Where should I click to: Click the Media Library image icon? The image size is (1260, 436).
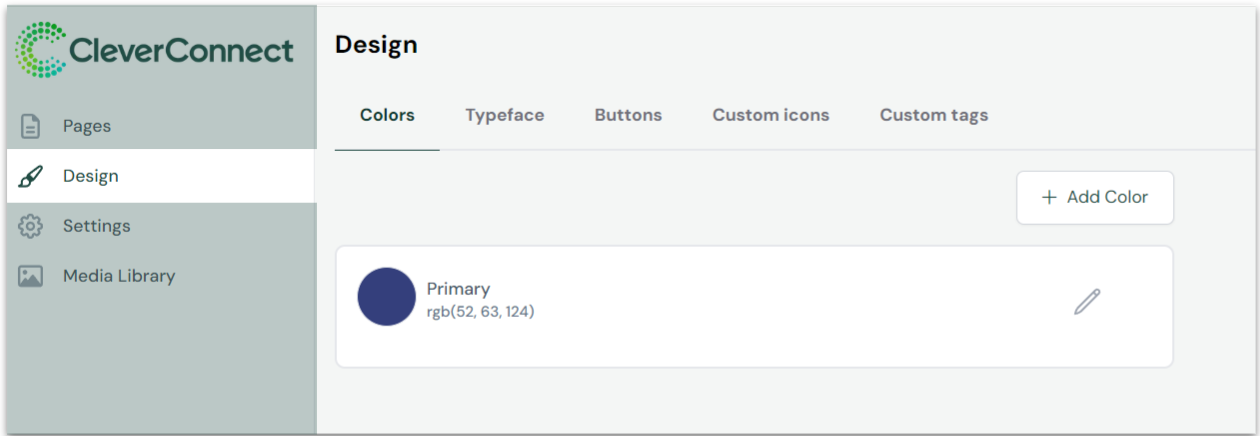31,277
